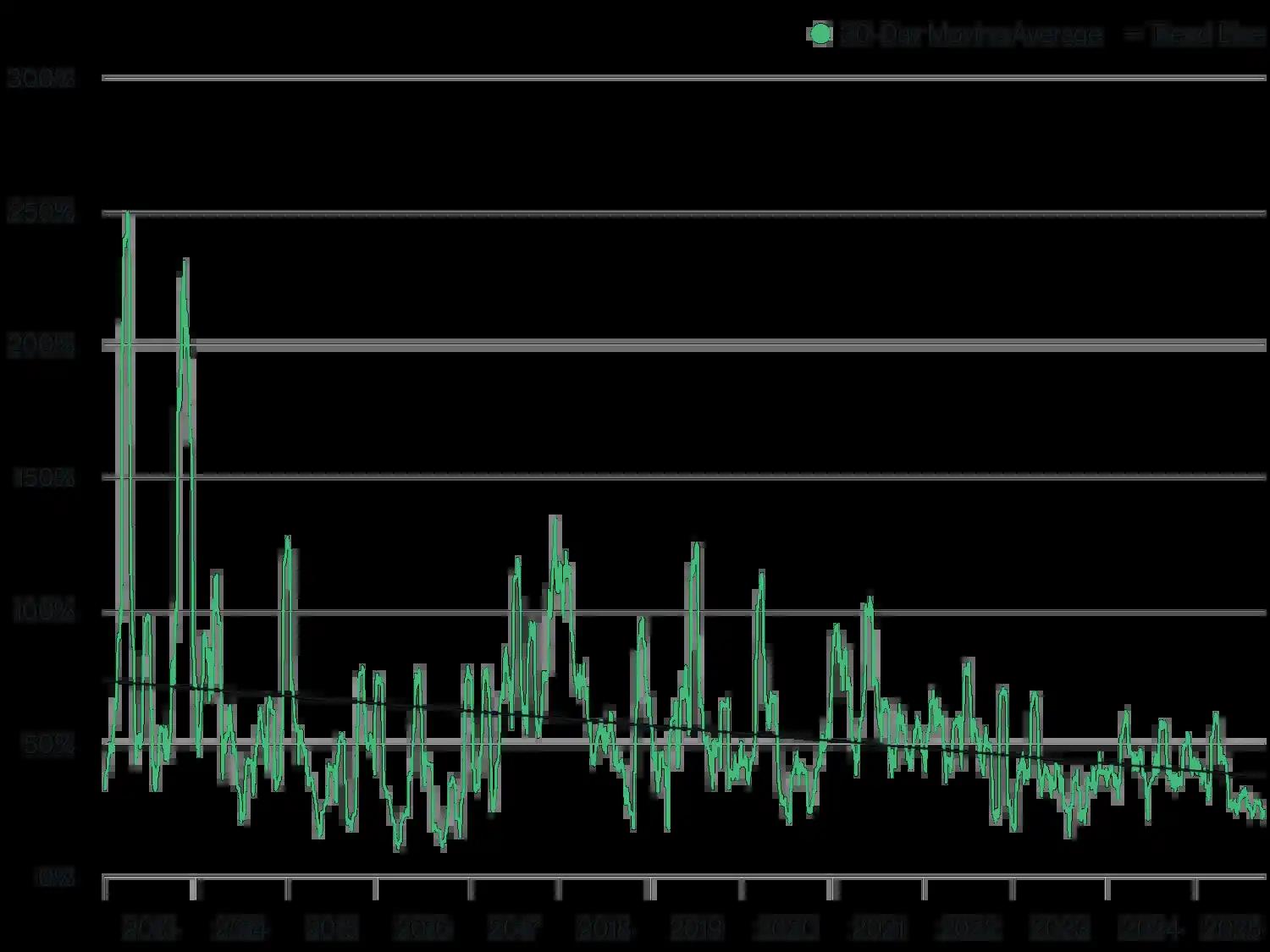This screenshot has height=952, width=1270.
Task: Click the 2019 x-axis year label
Action: click(697, 929)
